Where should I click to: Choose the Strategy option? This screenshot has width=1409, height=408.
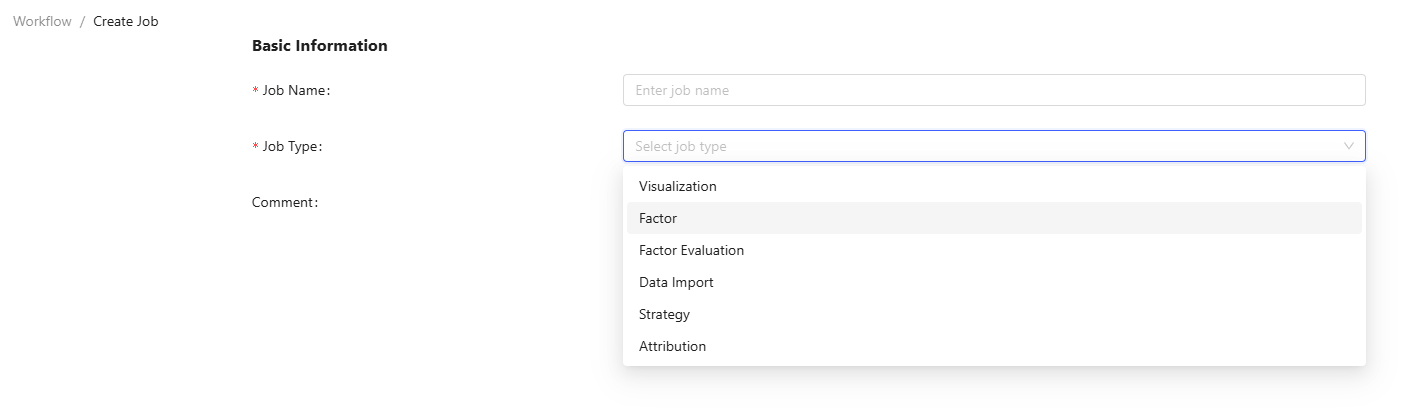(664, 314)
